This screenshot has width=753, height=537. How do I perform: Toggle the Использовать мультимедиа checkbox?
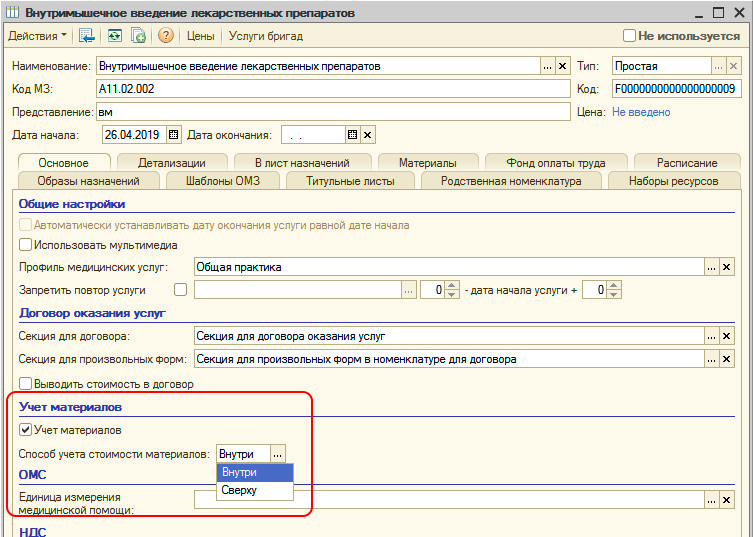pyautogui.click(x=26, y=245)
